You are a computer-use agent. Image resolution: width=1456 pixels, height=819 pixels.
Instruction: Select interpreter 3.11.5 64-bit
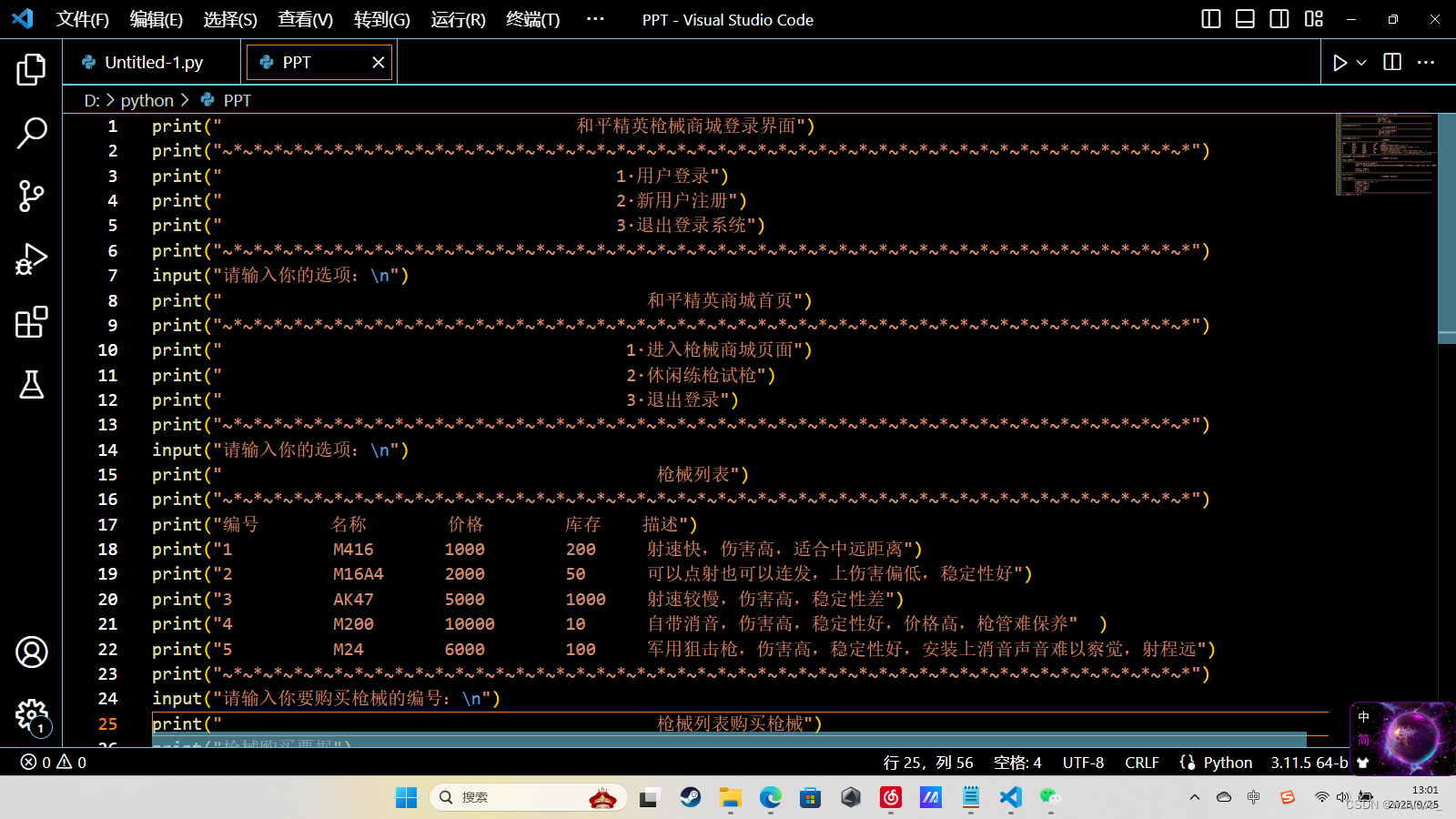click(x=1309, y=763)
